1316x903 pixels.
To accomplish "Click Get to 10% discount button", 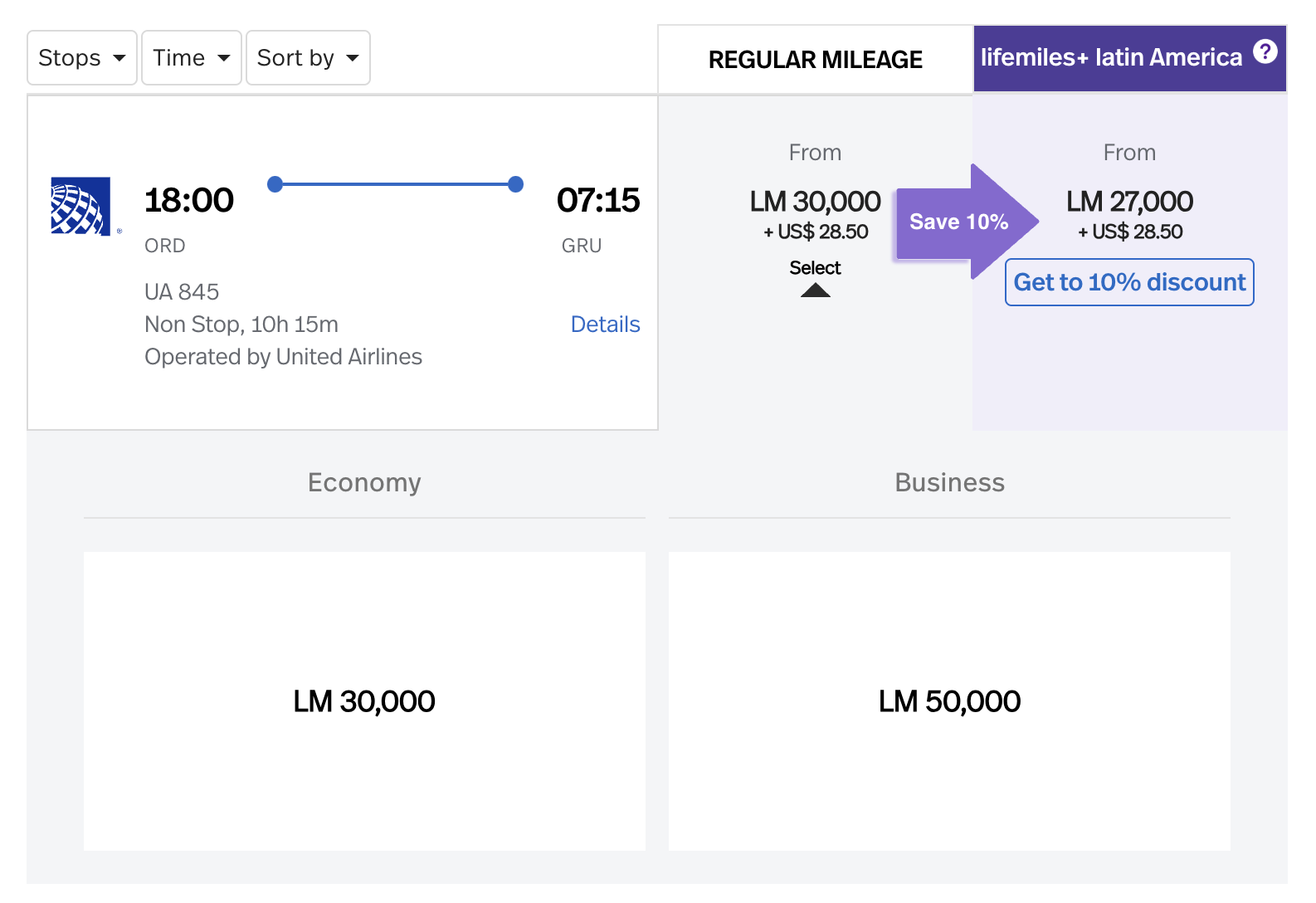I will [x=1129, y=282].
